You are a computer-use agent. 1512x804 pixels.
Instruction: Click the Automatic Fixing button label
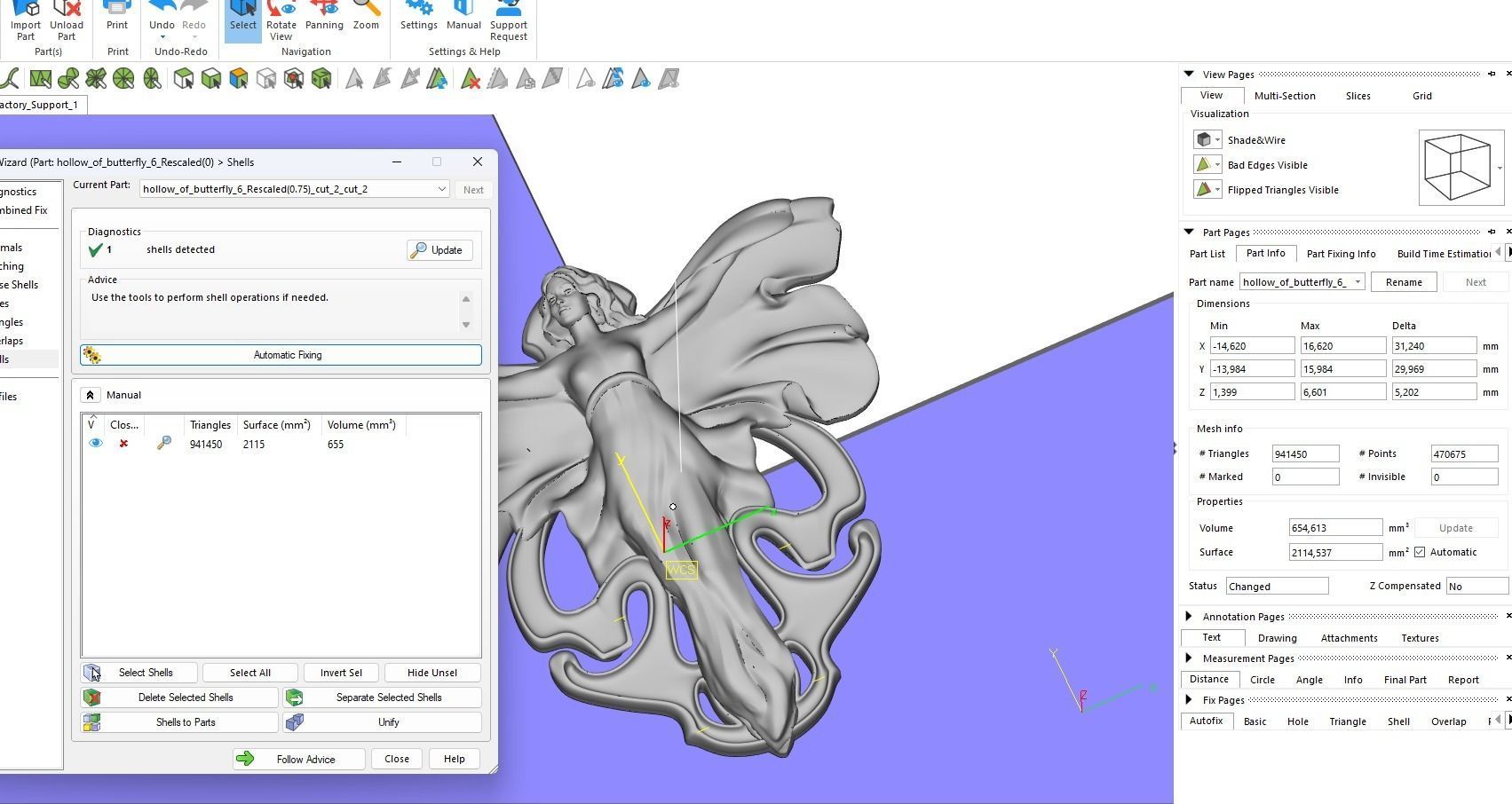(x=288, y=355)
